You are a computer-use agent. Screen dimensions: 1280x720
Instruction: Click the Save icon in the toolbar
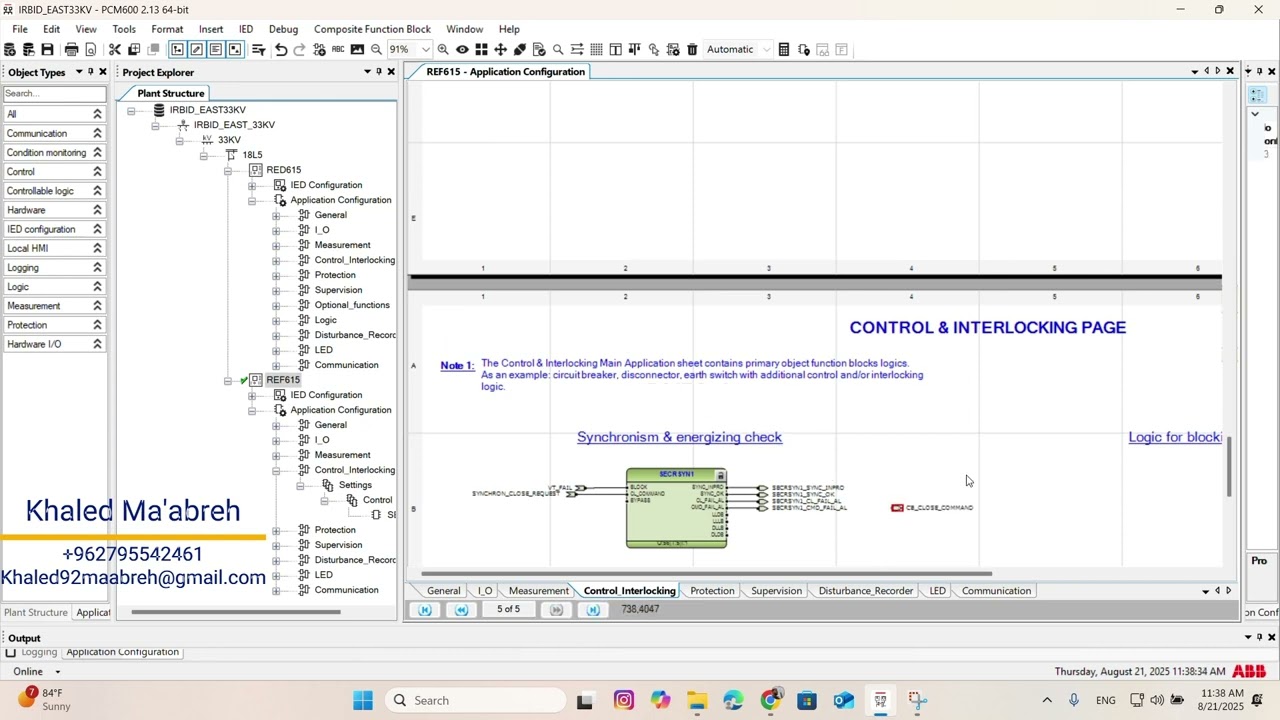click(47, 49)
